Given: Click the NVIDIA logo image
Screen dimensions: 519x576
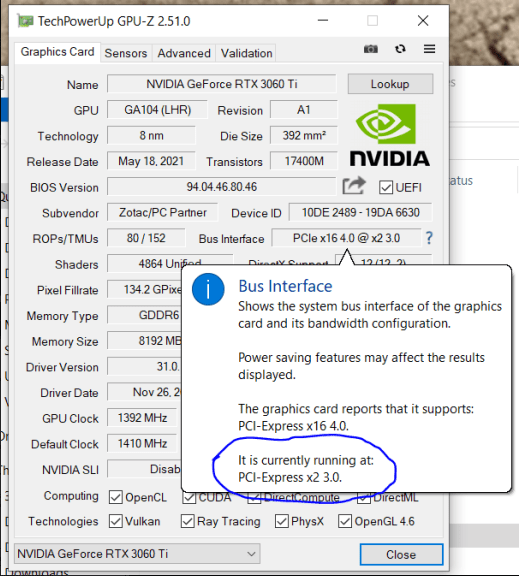Looking at the screenshot, I should (390, 135).
